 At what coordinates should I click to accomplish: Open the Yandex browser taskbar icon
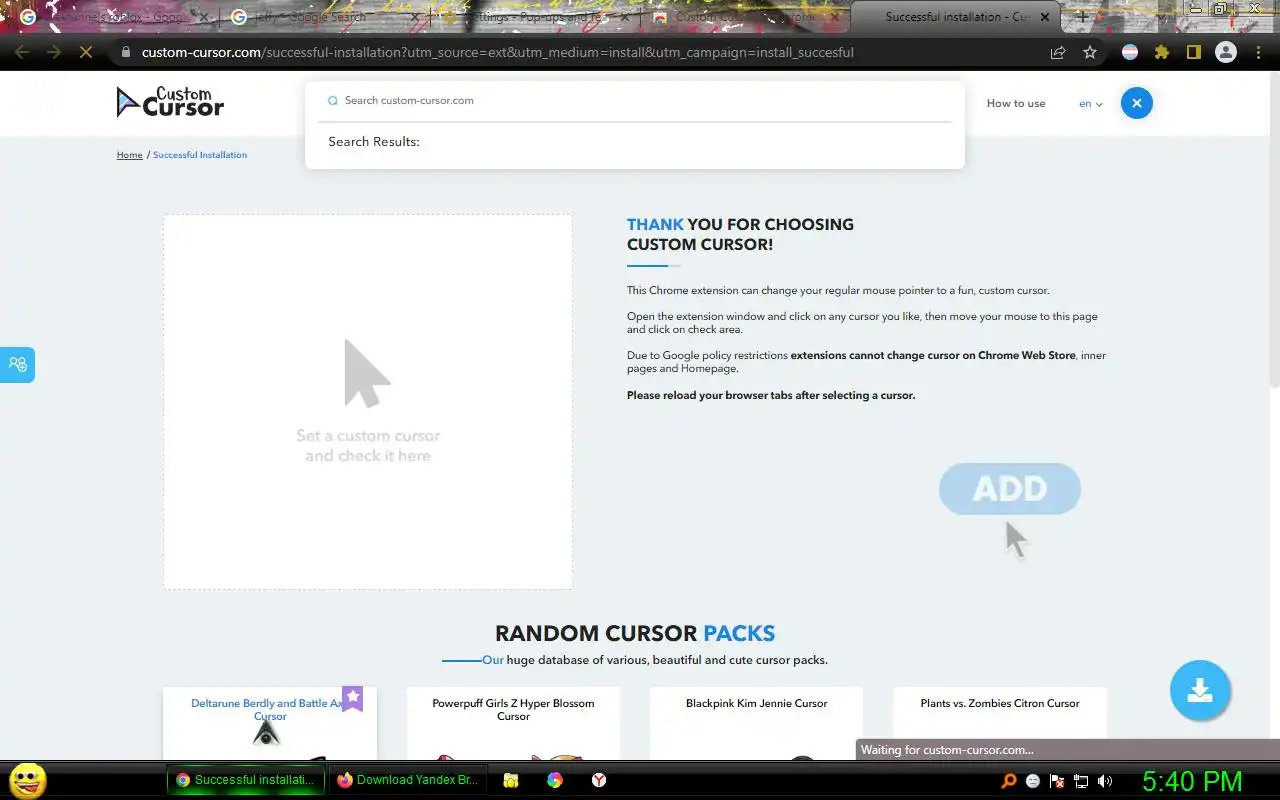tap(599, 780)
